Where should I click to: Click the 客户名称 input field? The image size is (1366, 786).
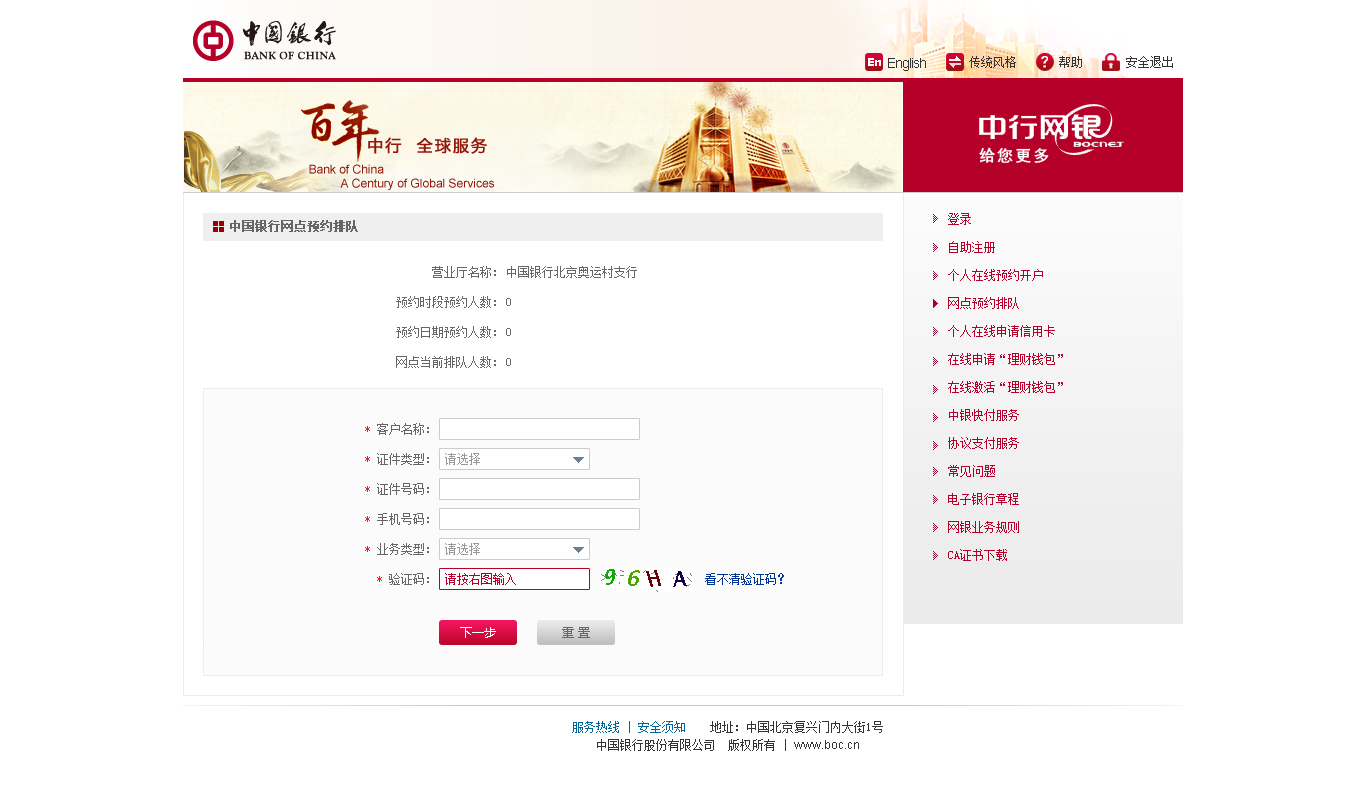(538, 428)
